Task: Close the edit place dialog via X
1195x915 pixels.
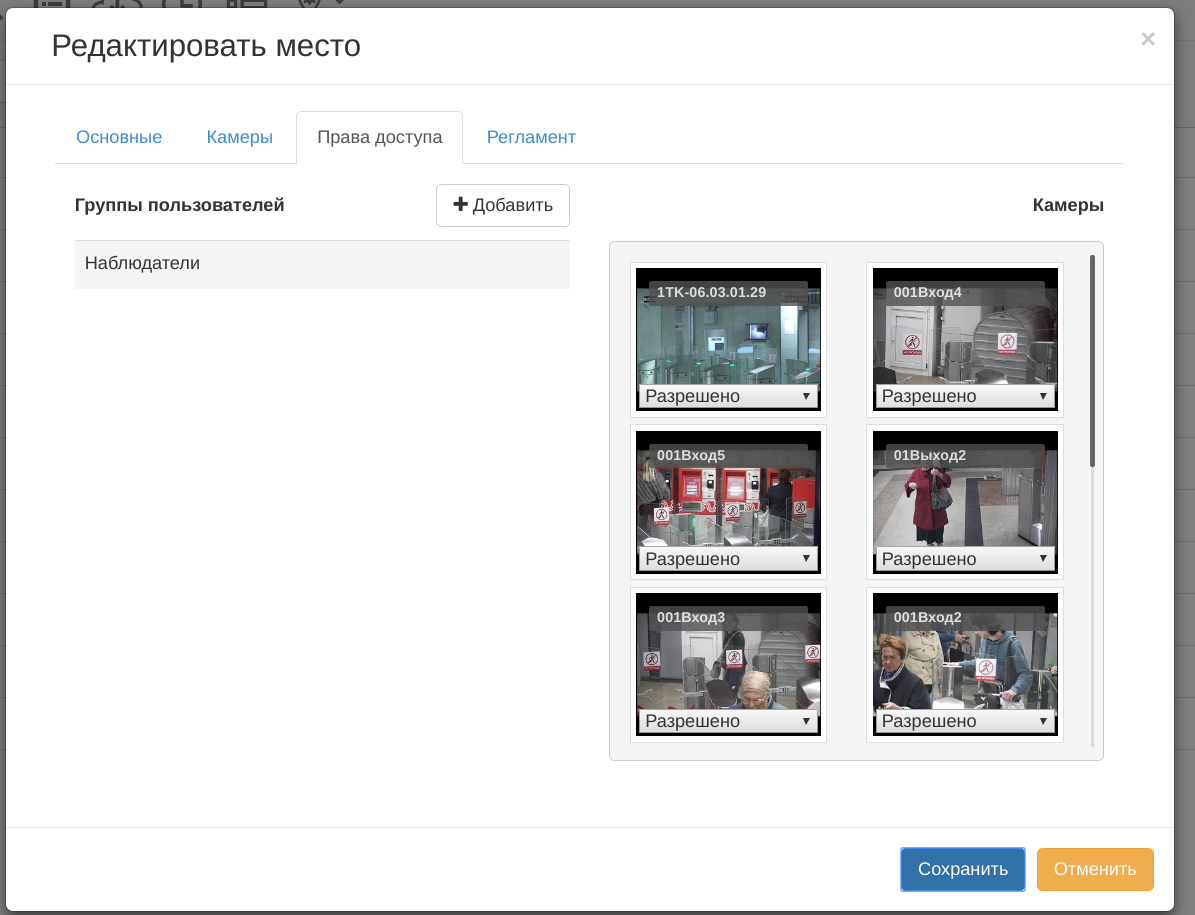Action: 1148,39
